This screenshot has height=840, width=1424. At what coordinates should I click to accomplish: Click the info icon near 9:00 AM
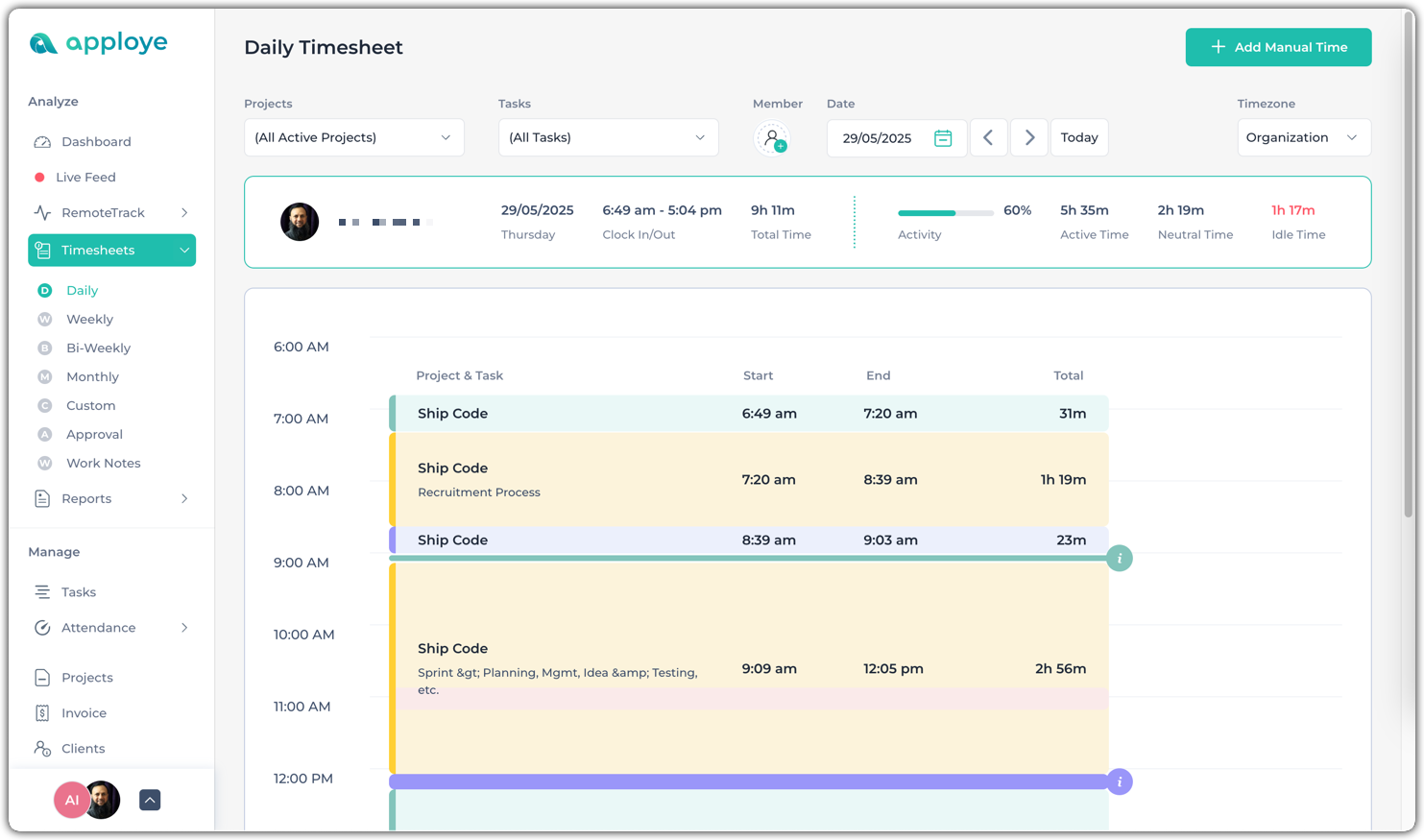[x=1120, y=559]
